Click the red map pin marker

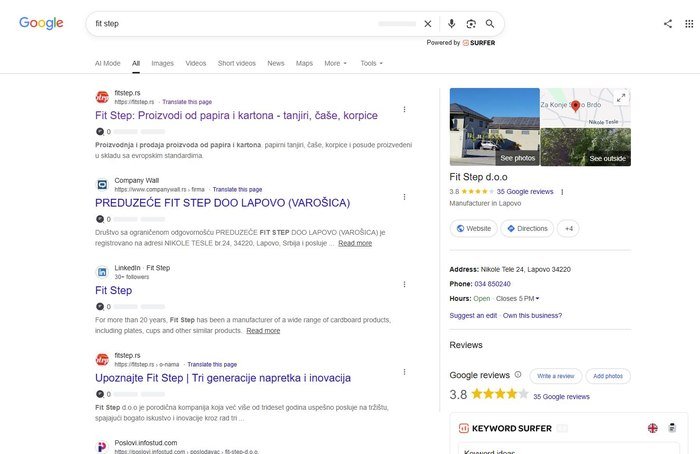575,106
